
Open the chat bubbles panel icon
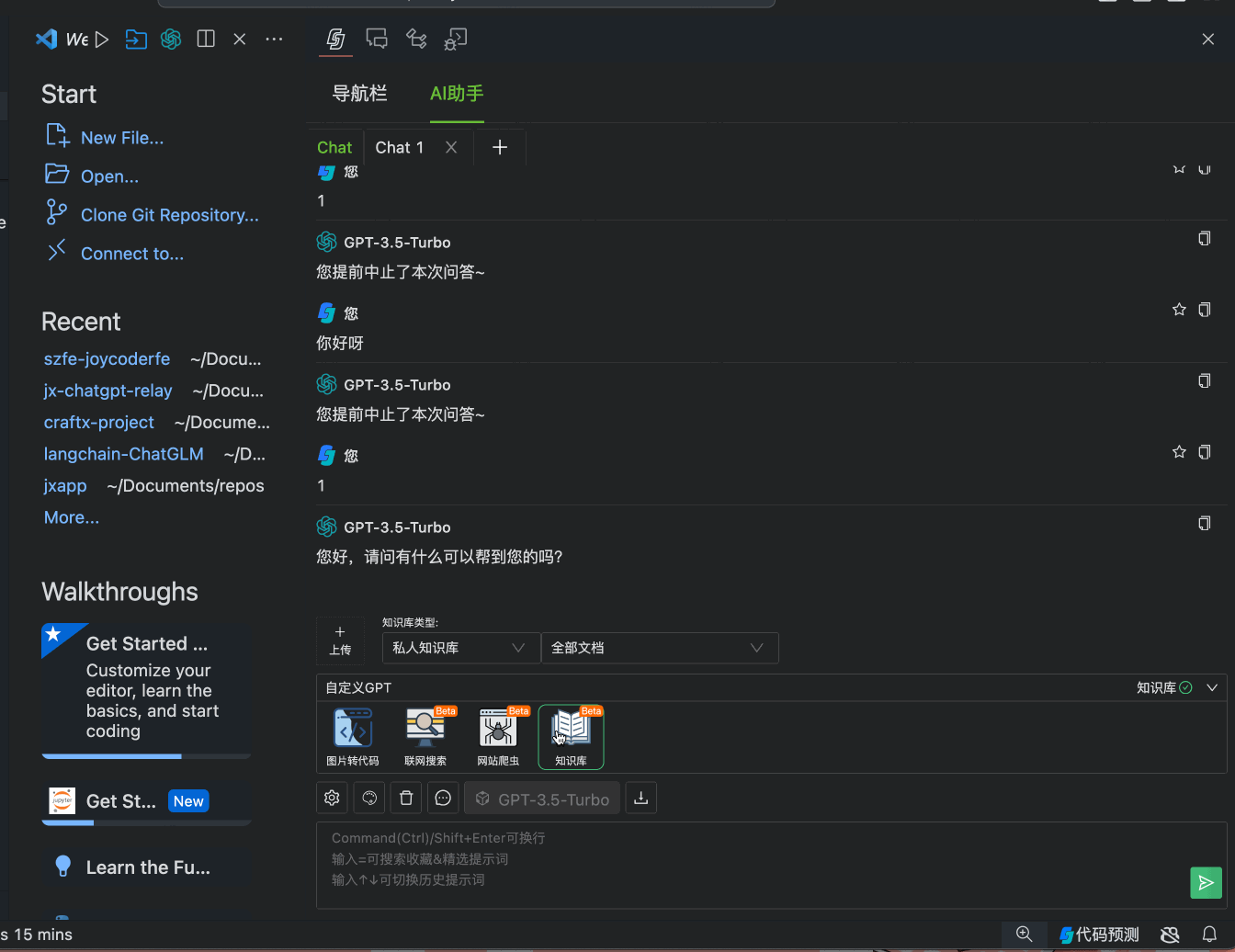[x=376, y=39]
